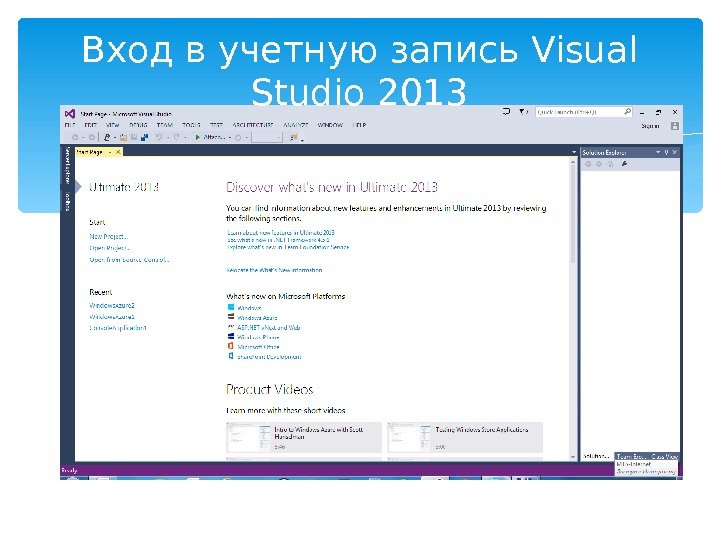Click the Microsoft Office platform link
Viewport: 720px width, 540px height.
point(259,347)
